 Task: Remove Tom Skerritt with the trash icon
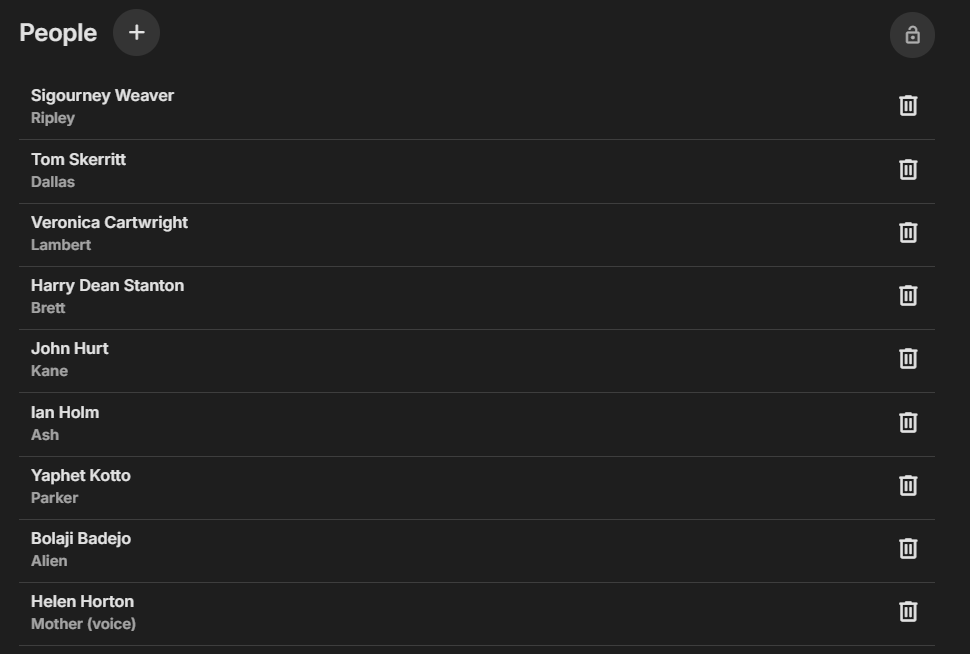[908, 170]
